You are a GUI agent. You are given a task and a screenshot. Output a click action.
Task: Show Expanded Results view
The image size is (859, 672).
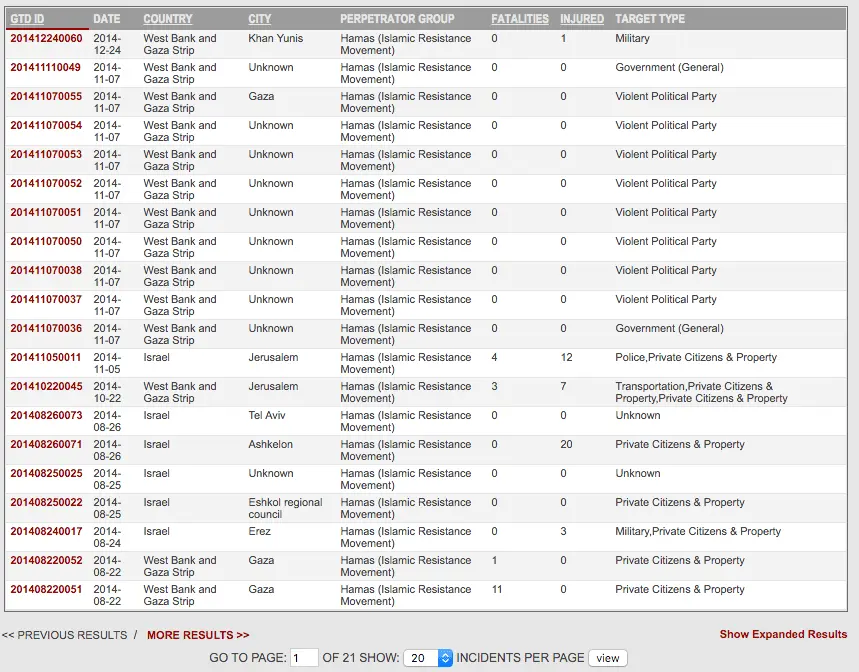click(x=782, y=634)
